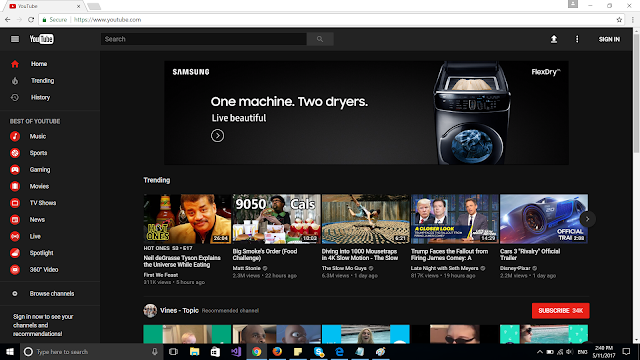
Task: Open Late Night with Seth Meyers channel
Action: point(444,268)
